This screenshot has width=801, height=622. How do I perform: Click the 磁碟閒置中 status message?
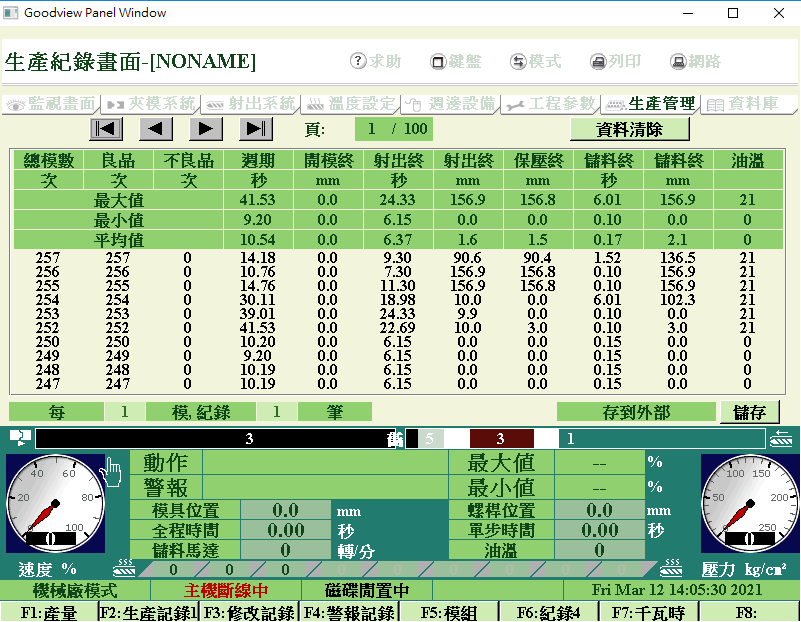[367, 590]
